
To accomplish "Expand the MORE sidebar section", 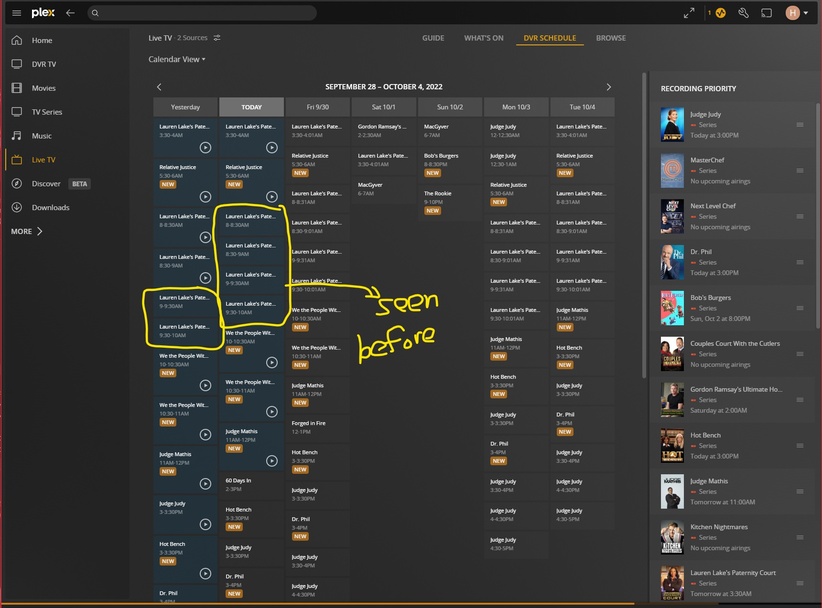I will tap(27, 231).
